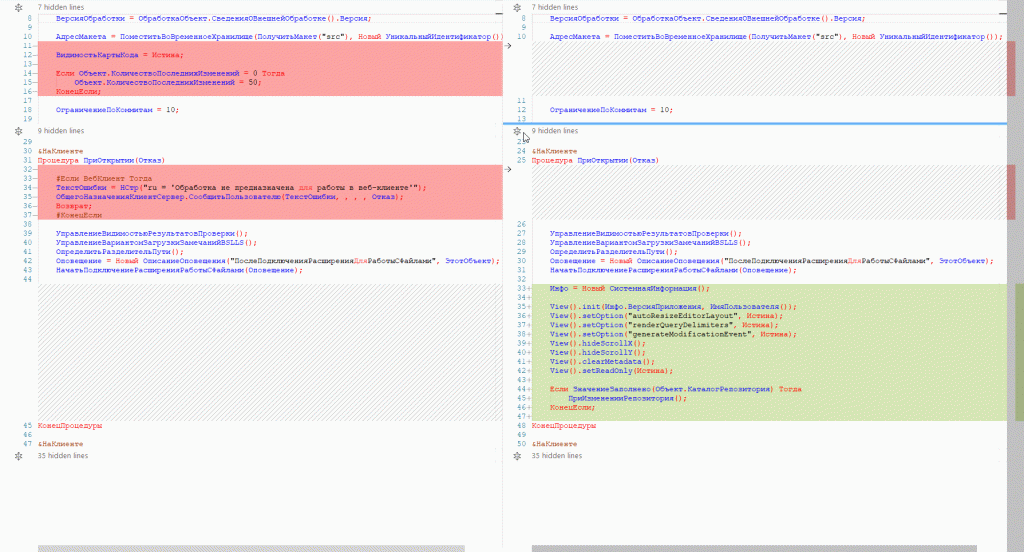Click the '9 hidden lines' label in right pane
The width and height of the screenshot is (1024, 552).
click(x=554, y=131)
